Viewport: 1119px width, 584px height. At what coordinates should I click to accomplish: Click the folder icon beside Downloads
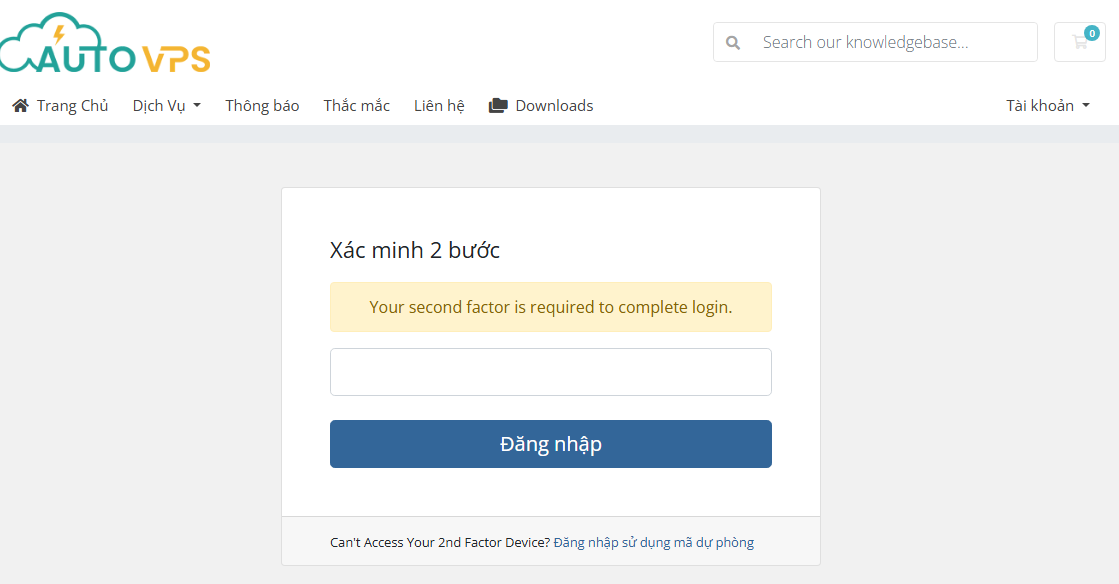(x=498, y=106)
